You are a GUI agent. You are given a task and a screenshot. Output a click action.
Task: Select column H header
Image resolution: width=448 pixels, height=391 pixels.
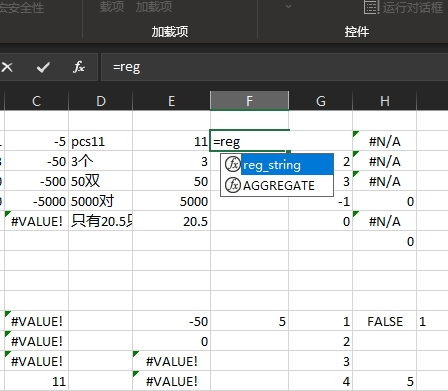(385, 101)
